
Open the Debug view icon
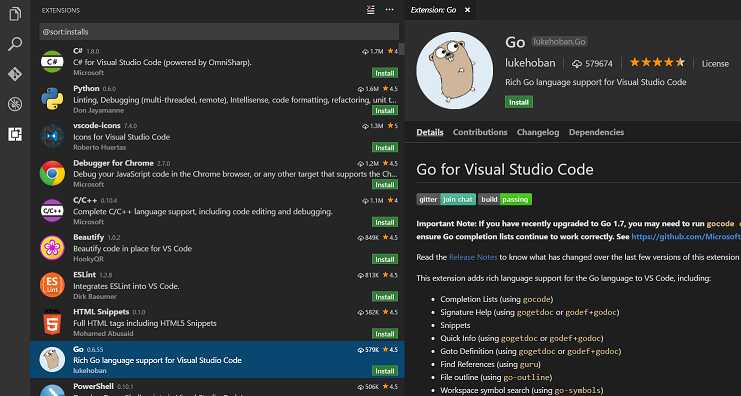click(15, 104)
